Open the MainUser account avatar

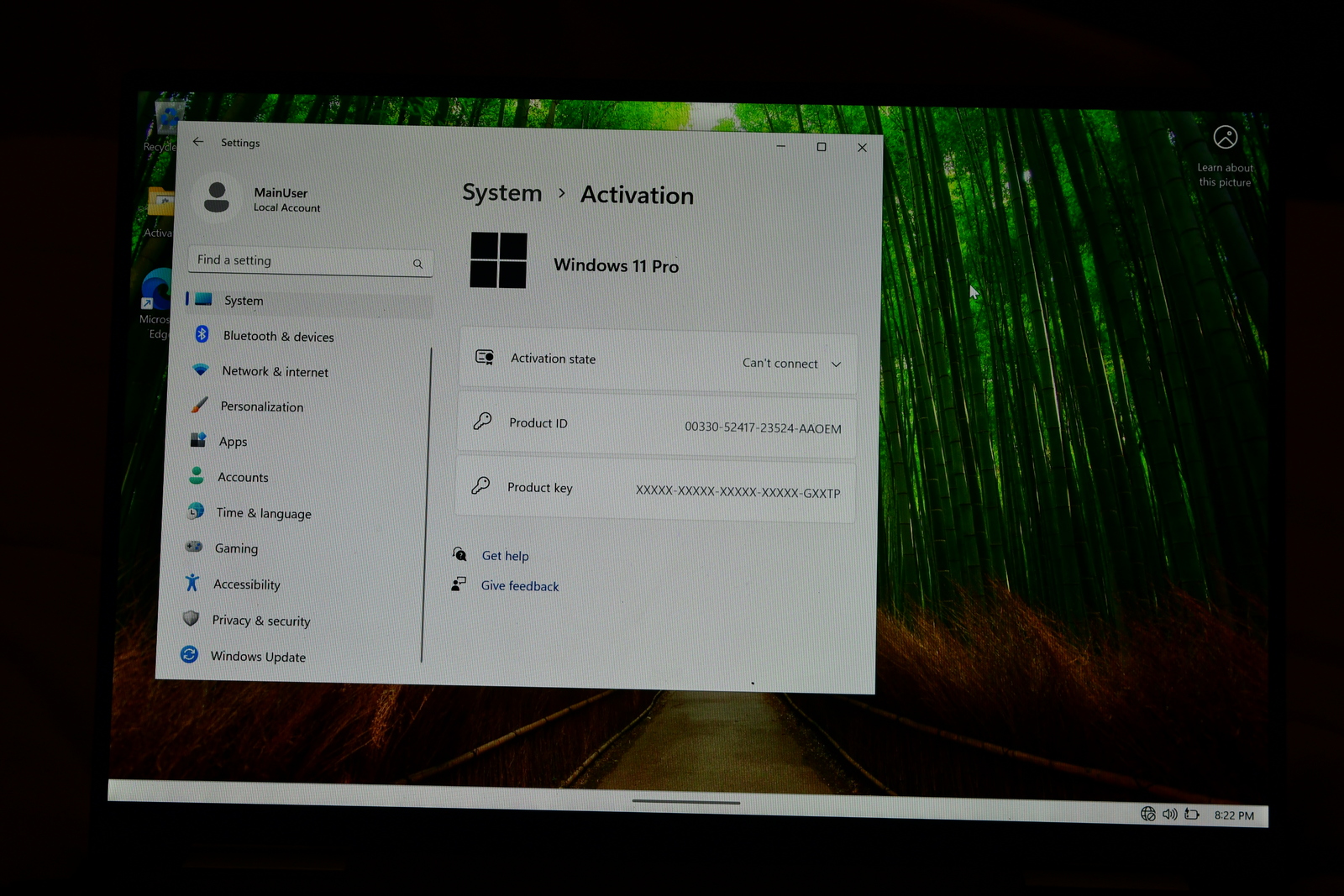[217, 198]
